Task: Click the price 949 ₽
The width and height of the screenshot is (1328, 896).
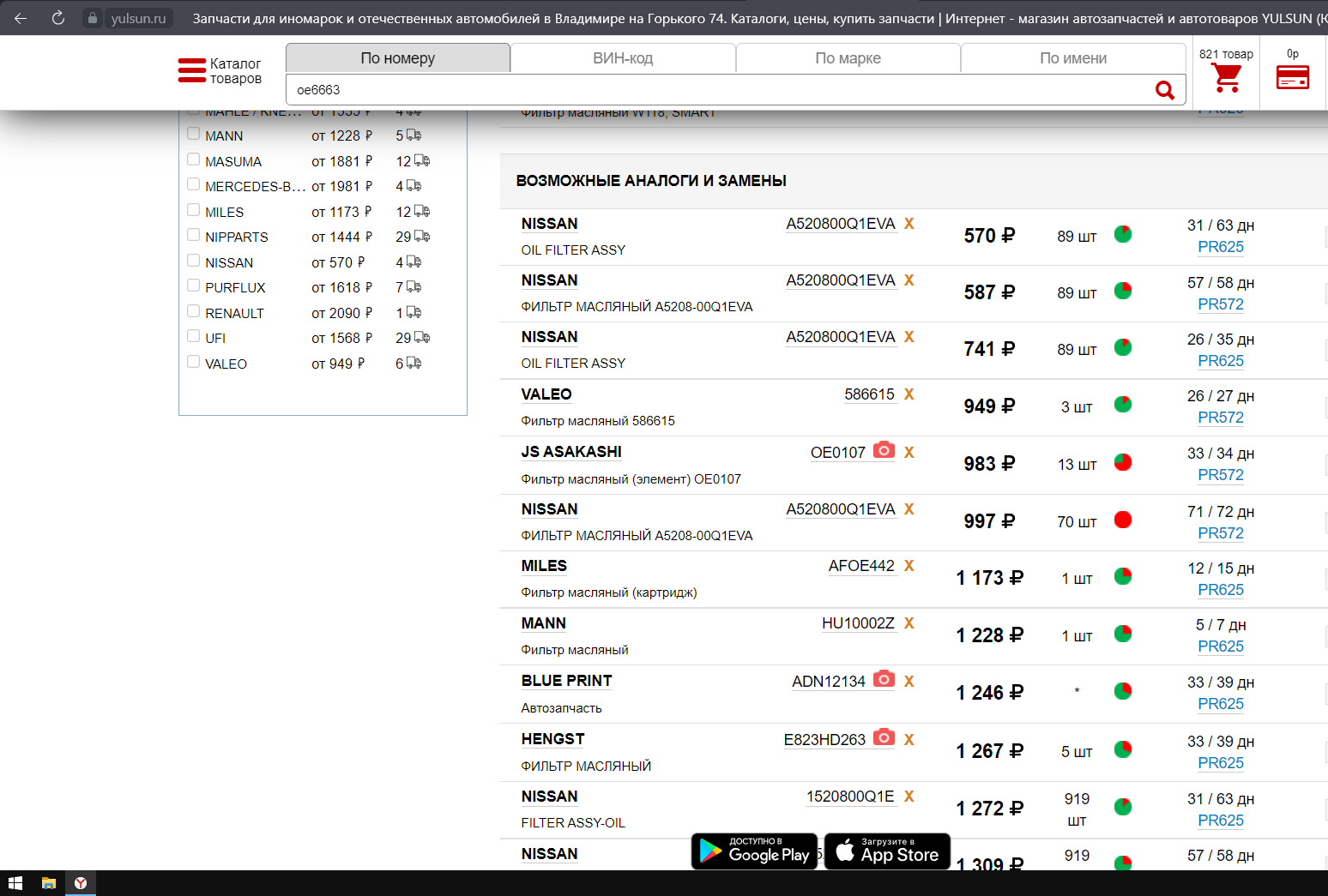Action: point(989,406)
